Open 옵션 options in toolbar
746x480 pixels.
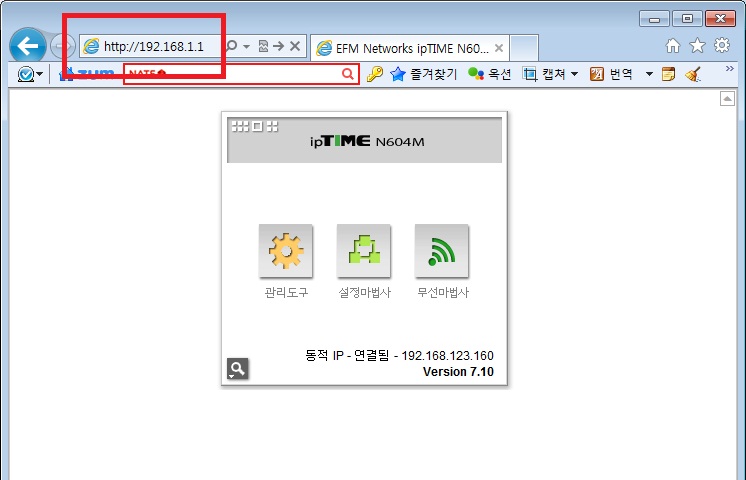click(x=489, y=74)
